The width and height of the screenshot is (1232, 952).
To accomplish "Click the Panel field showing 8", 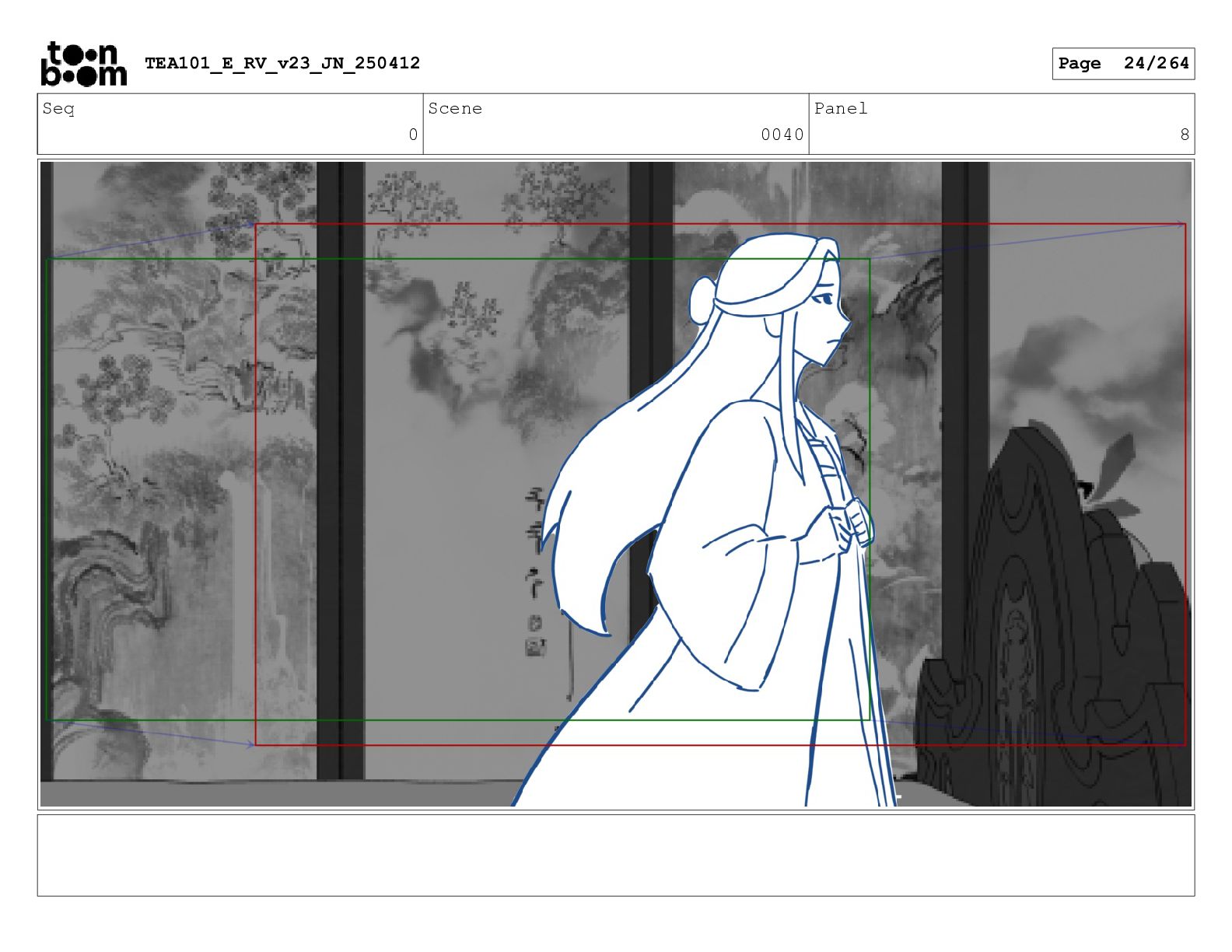I will coord(1002,124).
